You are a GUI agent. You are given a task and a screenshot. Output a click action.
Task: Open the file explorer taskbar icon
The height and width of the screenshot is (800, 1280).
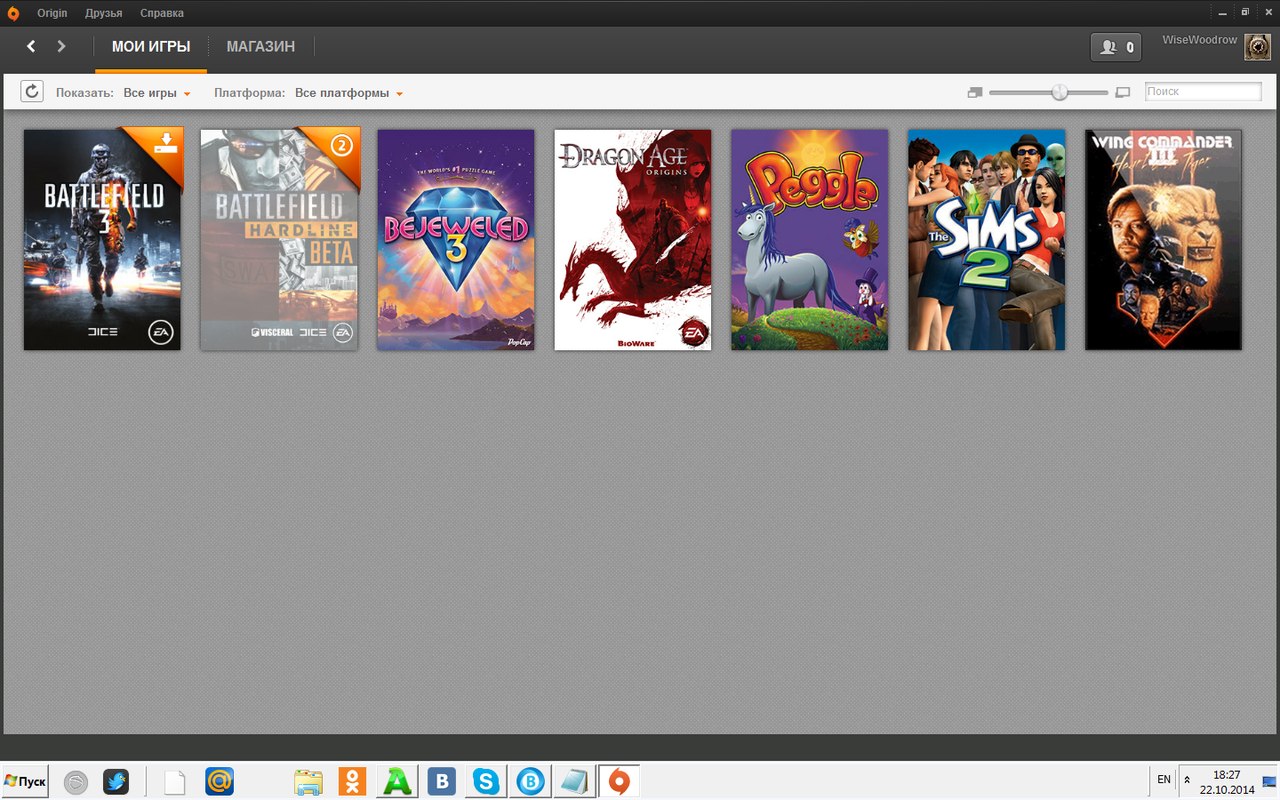[308, 782]
